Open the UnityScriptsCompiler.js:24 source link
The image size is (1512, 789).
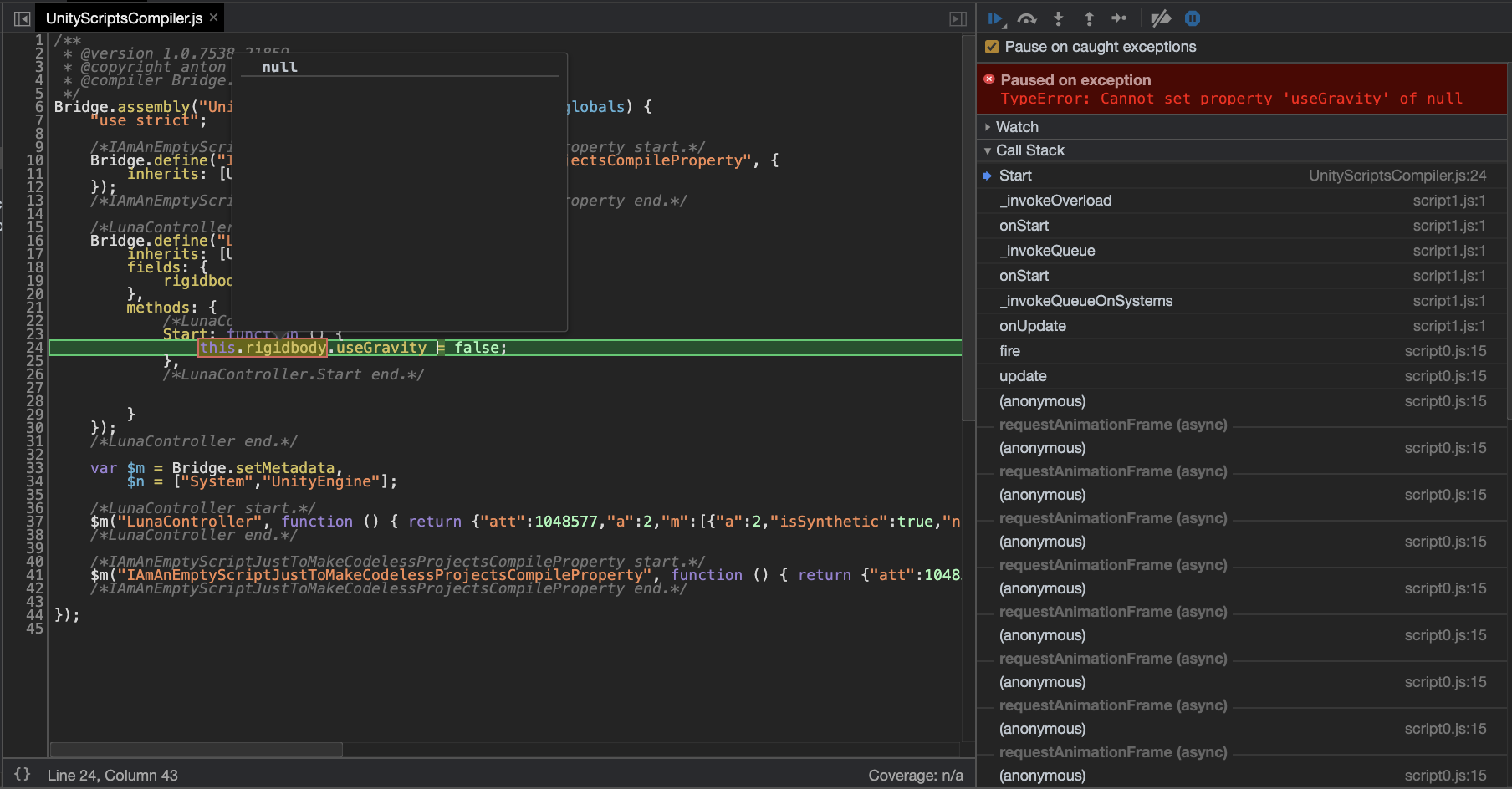1397,176
